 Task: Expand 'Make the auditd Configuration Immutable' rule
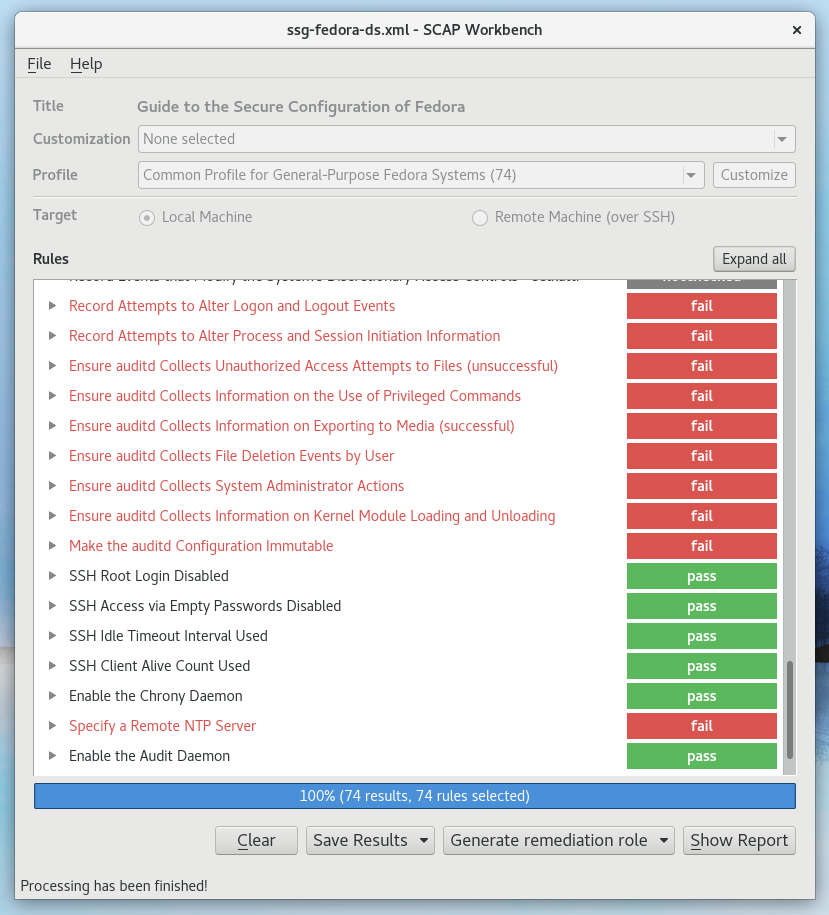tap(52, 546)
